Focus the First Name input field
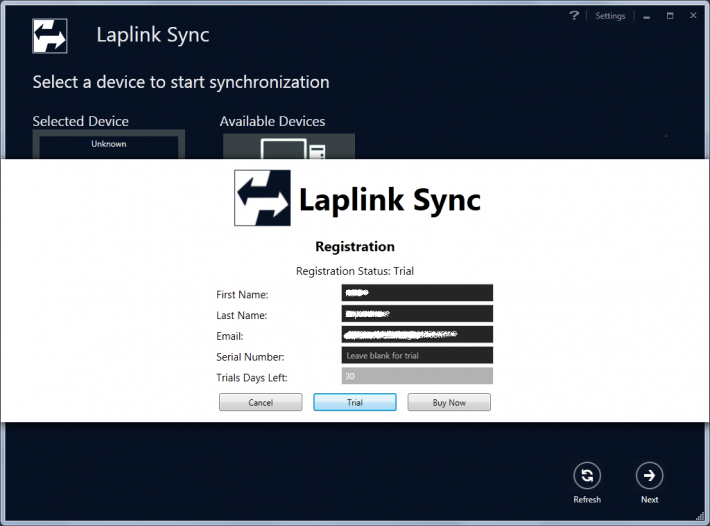The image size is (710, 526). [x=417, y=292]
